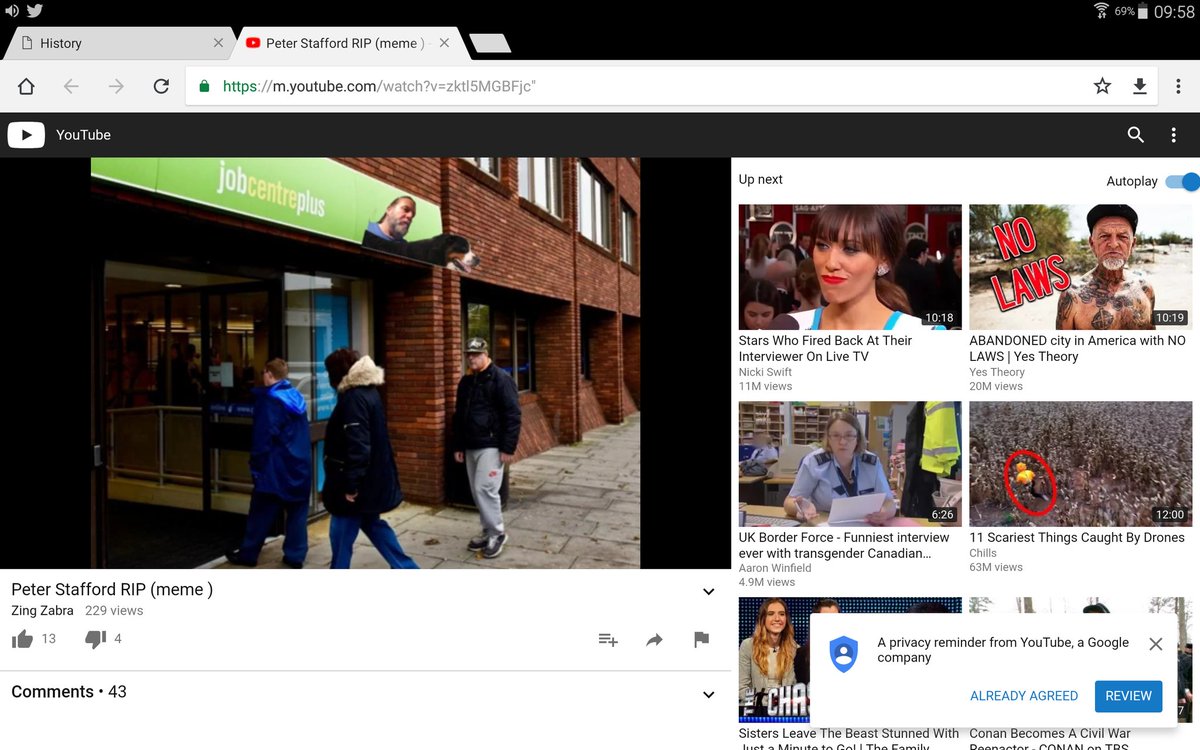Click the Aaron Winfield channel name
Image resolution: width=1200 pixels, height=750 pixels.
coord(775,568)
